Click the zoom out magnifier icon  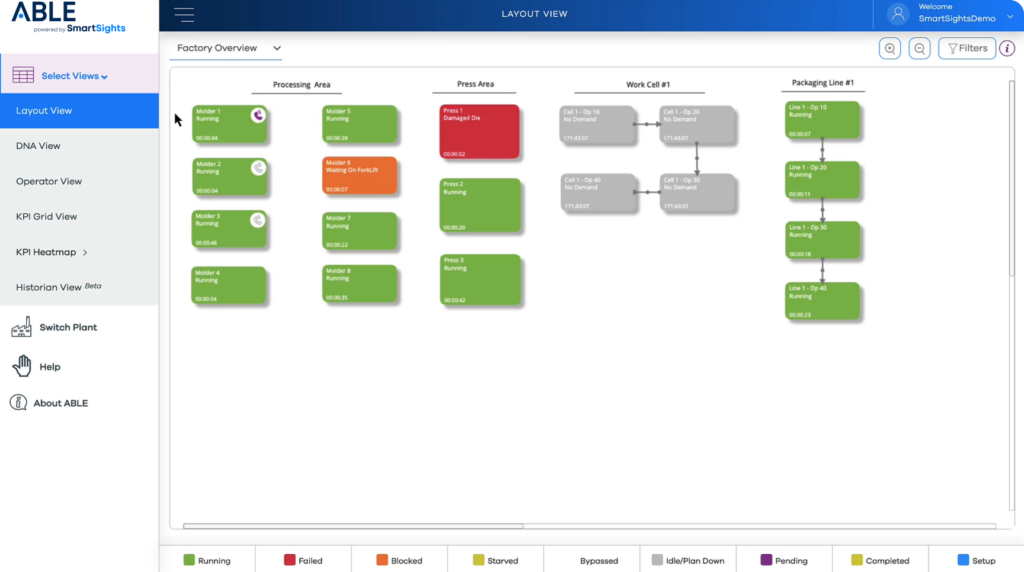tap(919, 48)
